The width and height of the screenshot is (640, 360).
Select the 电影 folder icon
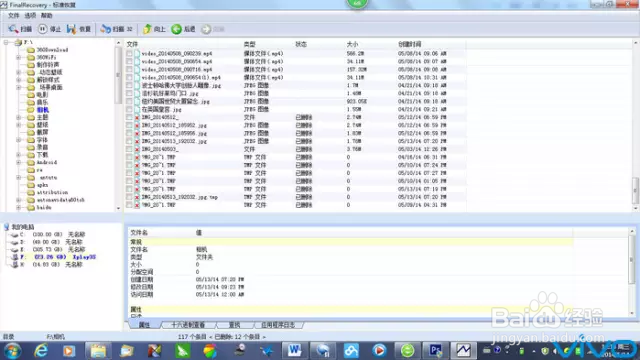click(31, 95)
